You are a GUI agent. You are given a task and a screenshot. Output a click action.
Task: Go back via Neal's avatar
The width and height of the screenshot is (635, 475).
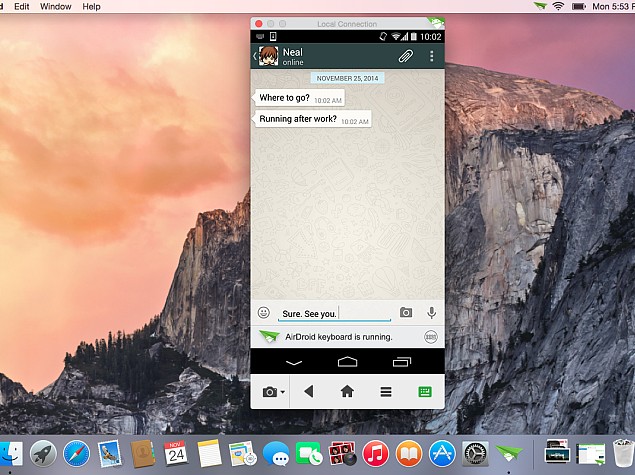pos(265,56)
